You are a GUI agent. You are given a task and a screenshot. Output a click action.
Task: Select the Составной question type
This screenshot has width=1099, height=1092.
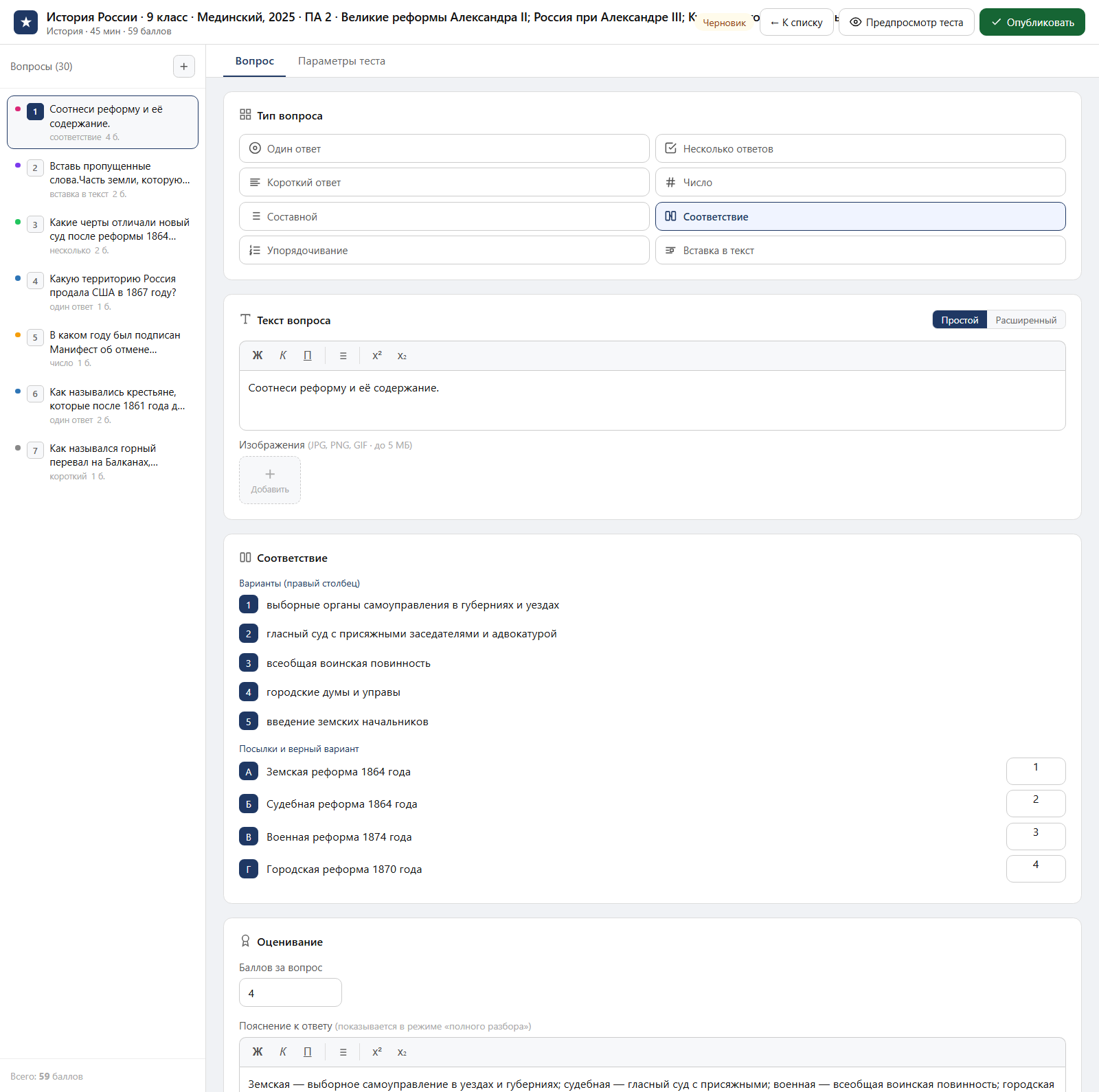coord(444,216)
